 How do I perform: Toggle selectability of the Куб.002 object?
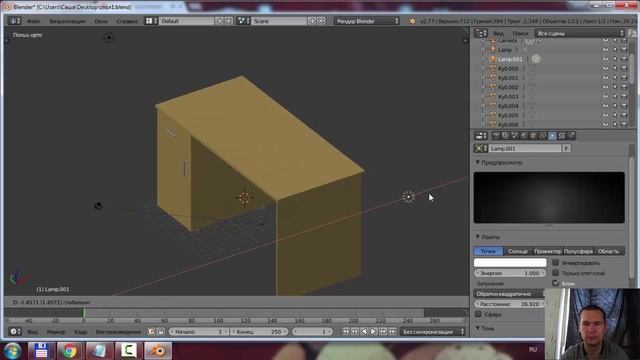[615, 87]
